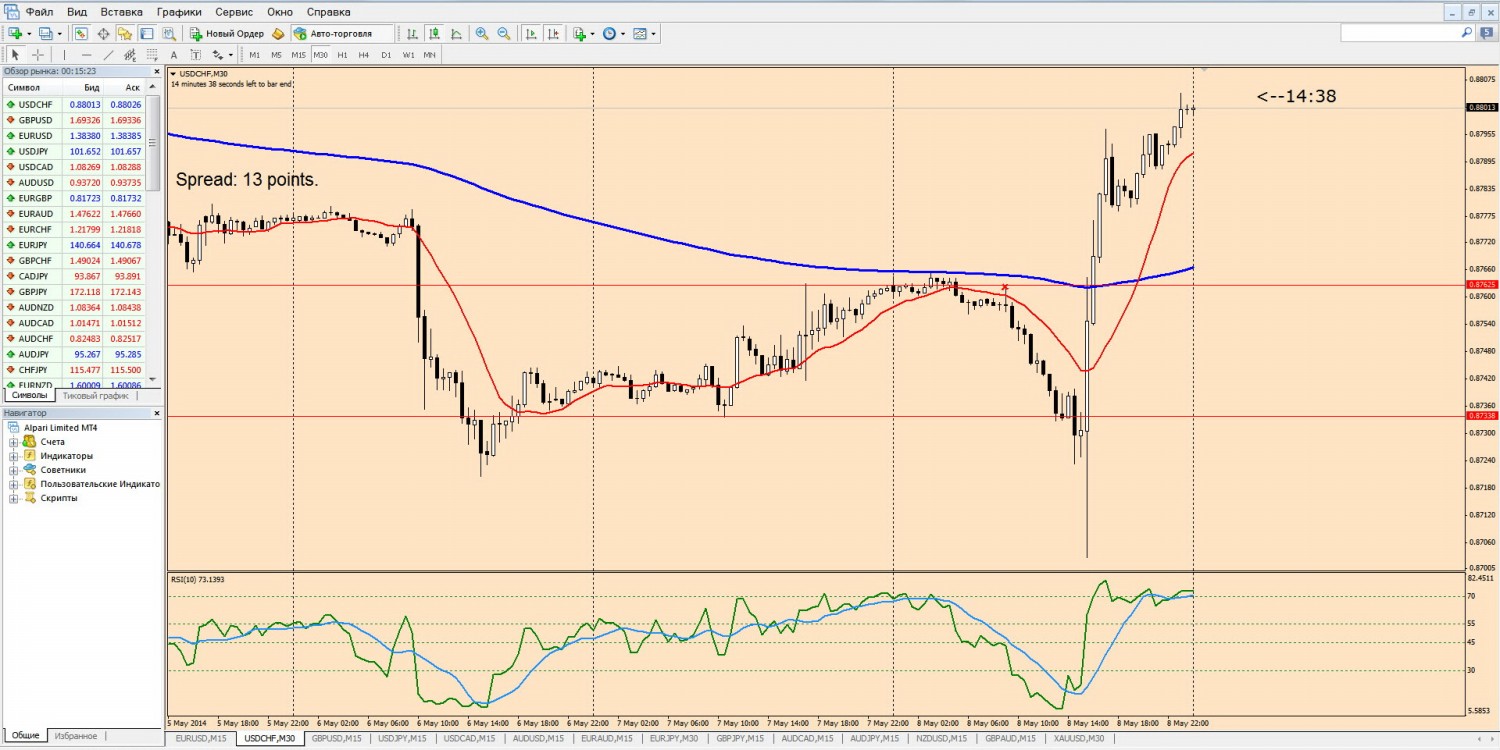Image resolution: width=1500 pixels, height=750 pixels.
Task: Expand the Счета tree node
Action: point(13,442)
